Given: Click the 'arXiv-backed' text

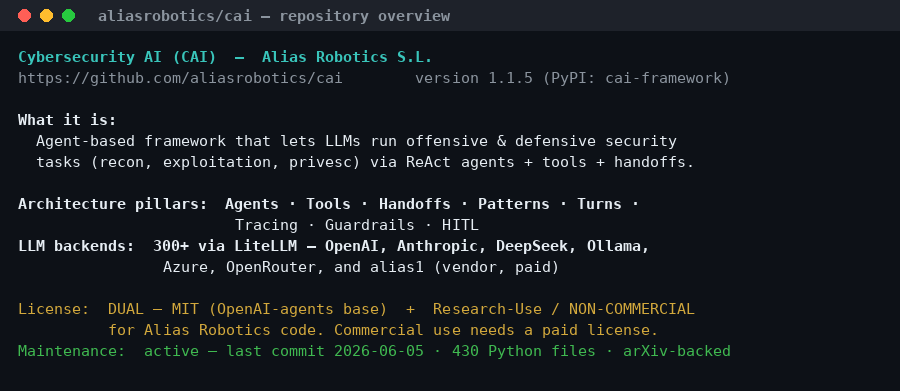Looking at the screenshot, I should (677, 351).
